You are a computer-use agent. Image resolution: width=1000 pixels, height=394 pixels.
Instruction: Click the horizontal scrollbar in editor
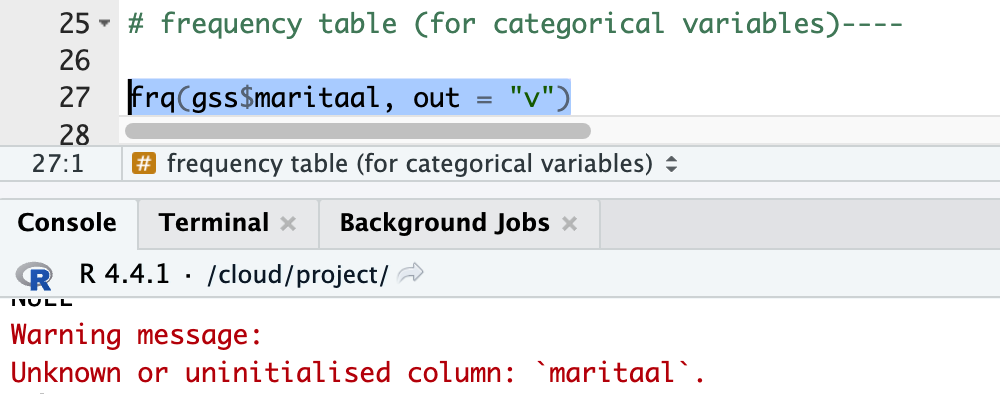coord(358,131)
